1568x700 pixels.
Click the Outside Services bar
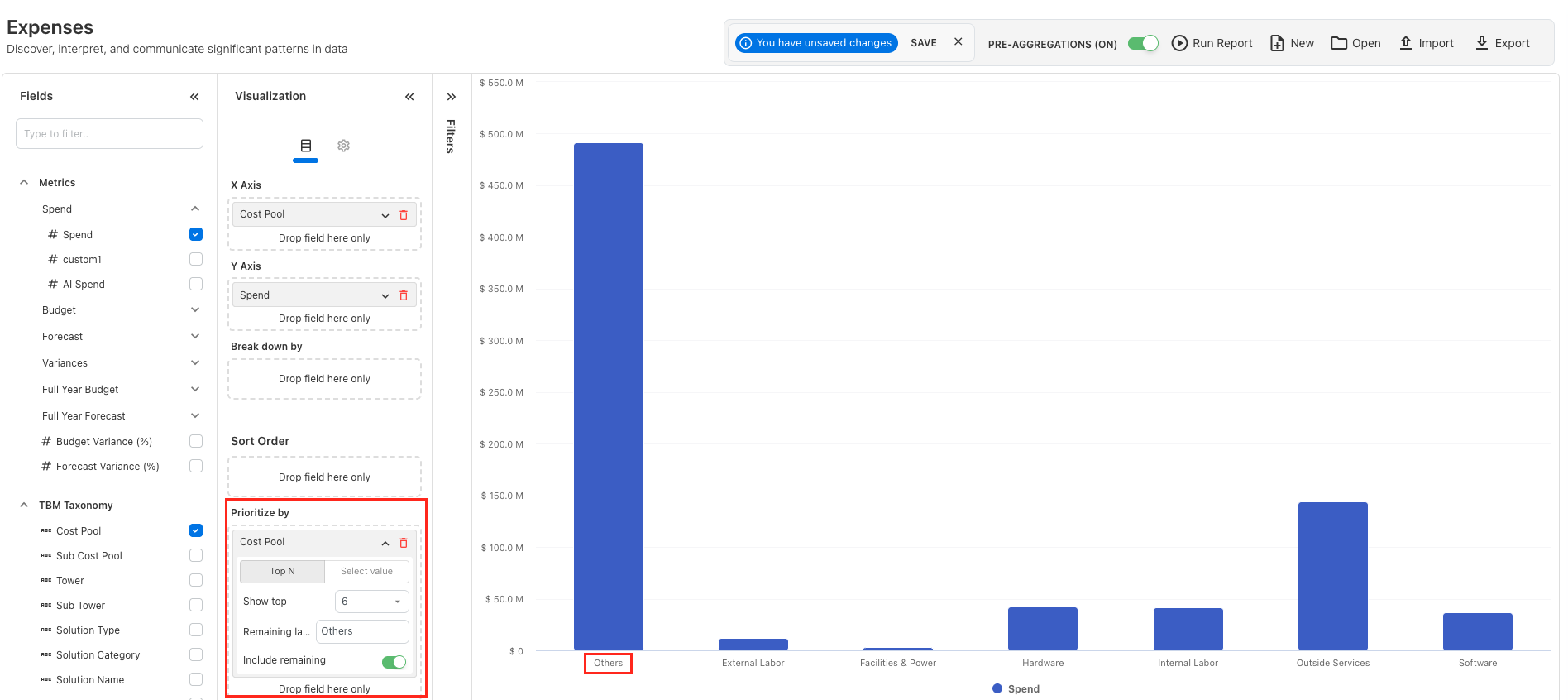click(x=1333, y=576)
